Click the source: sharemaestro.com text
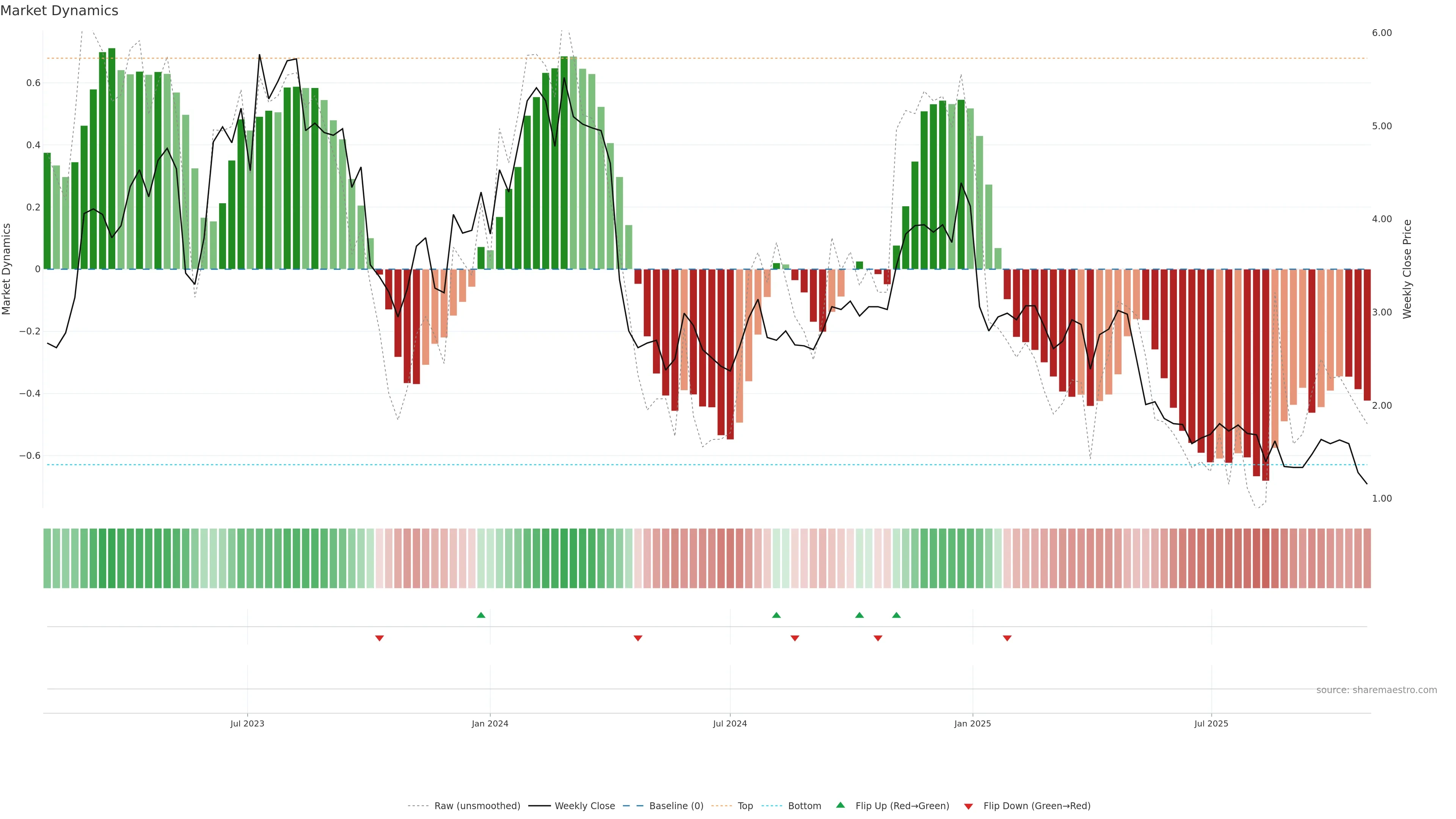 [1376, 690]
